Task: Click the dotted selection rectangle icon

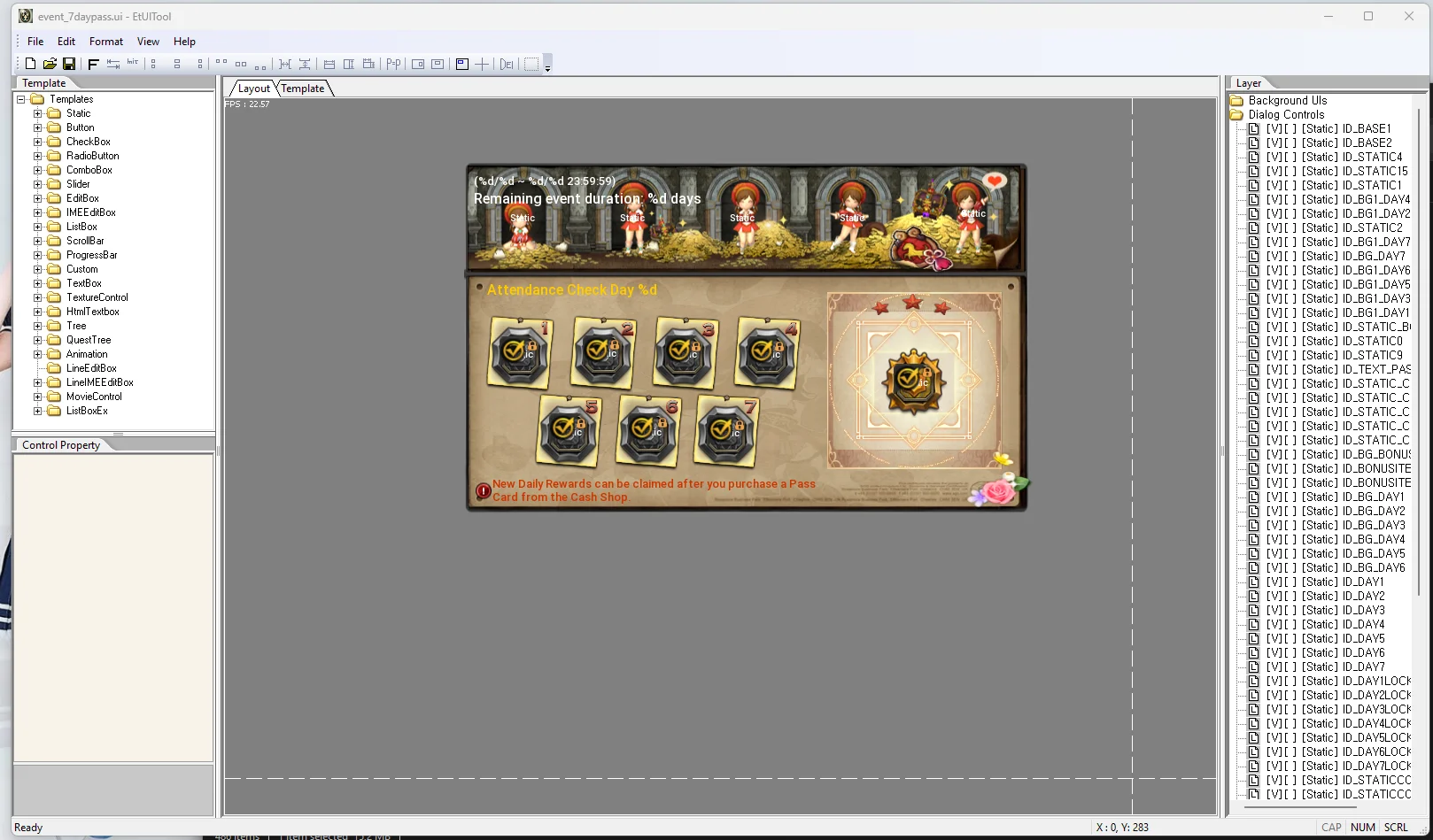Action: tap(531, 64)
